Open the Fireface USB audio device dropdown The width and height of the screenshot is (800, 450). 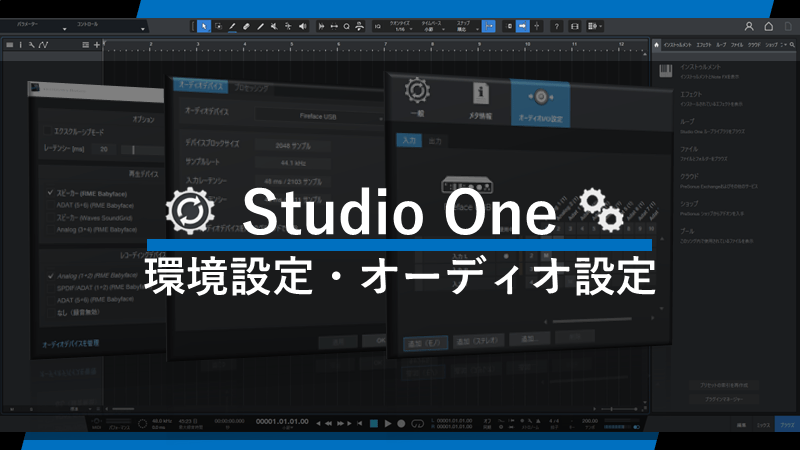[319, 117]
